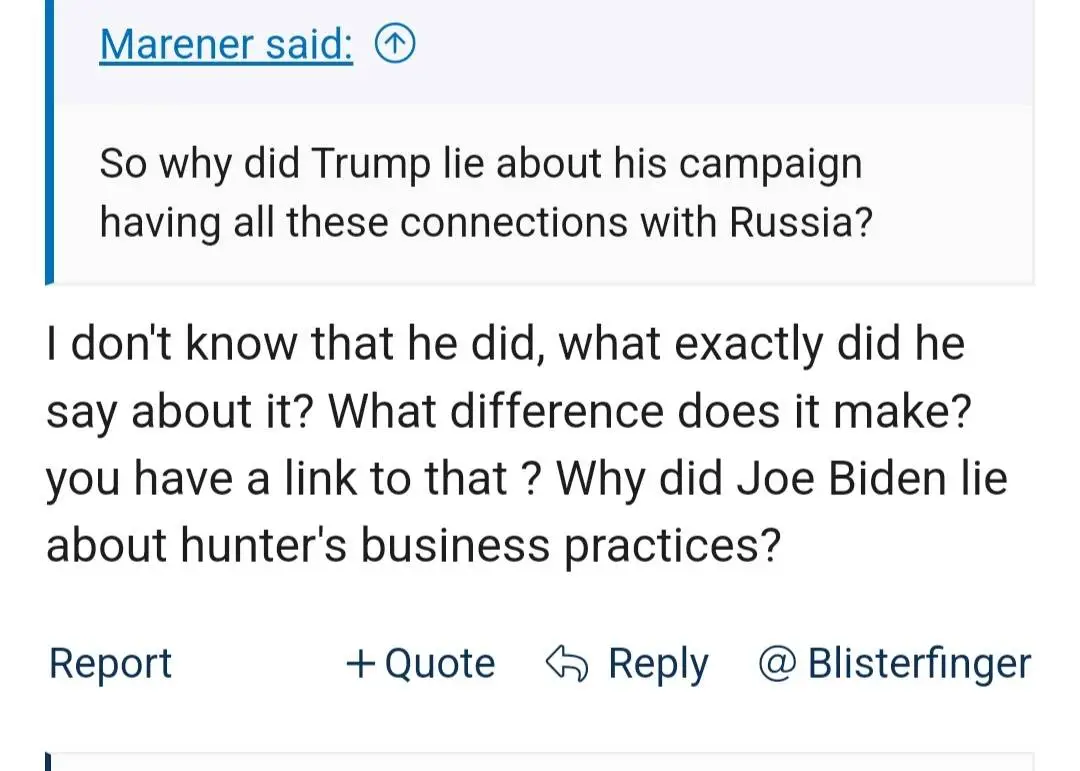Click the last line about hunter's business practices
Viewport: 1080px width, 771px height.
click(x=412, y=545)
